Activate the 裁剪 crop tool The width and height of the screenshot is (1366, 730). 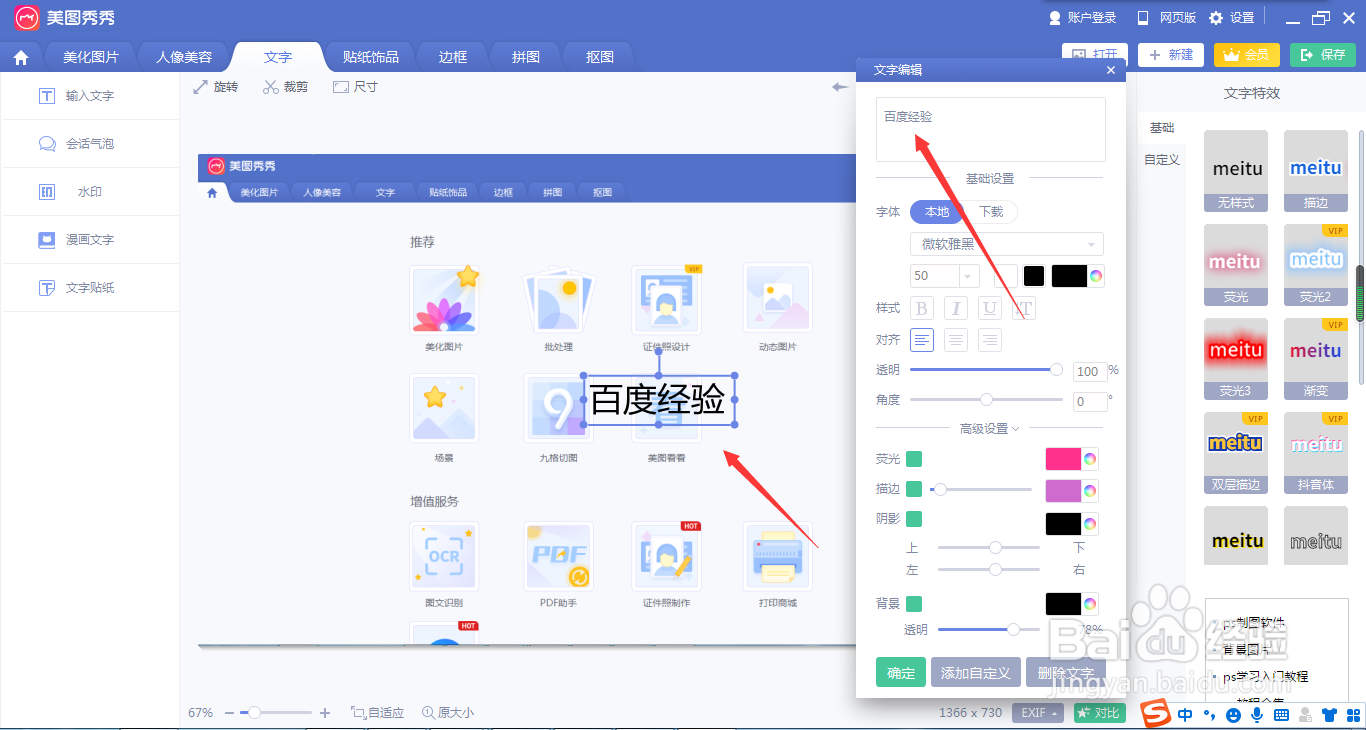(x=285, y=87)
